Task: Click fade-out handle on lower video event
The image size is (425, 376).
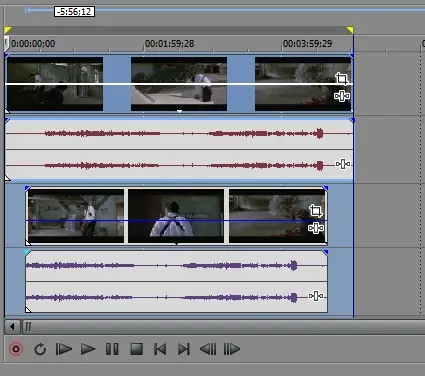Action: click(326, 189)
